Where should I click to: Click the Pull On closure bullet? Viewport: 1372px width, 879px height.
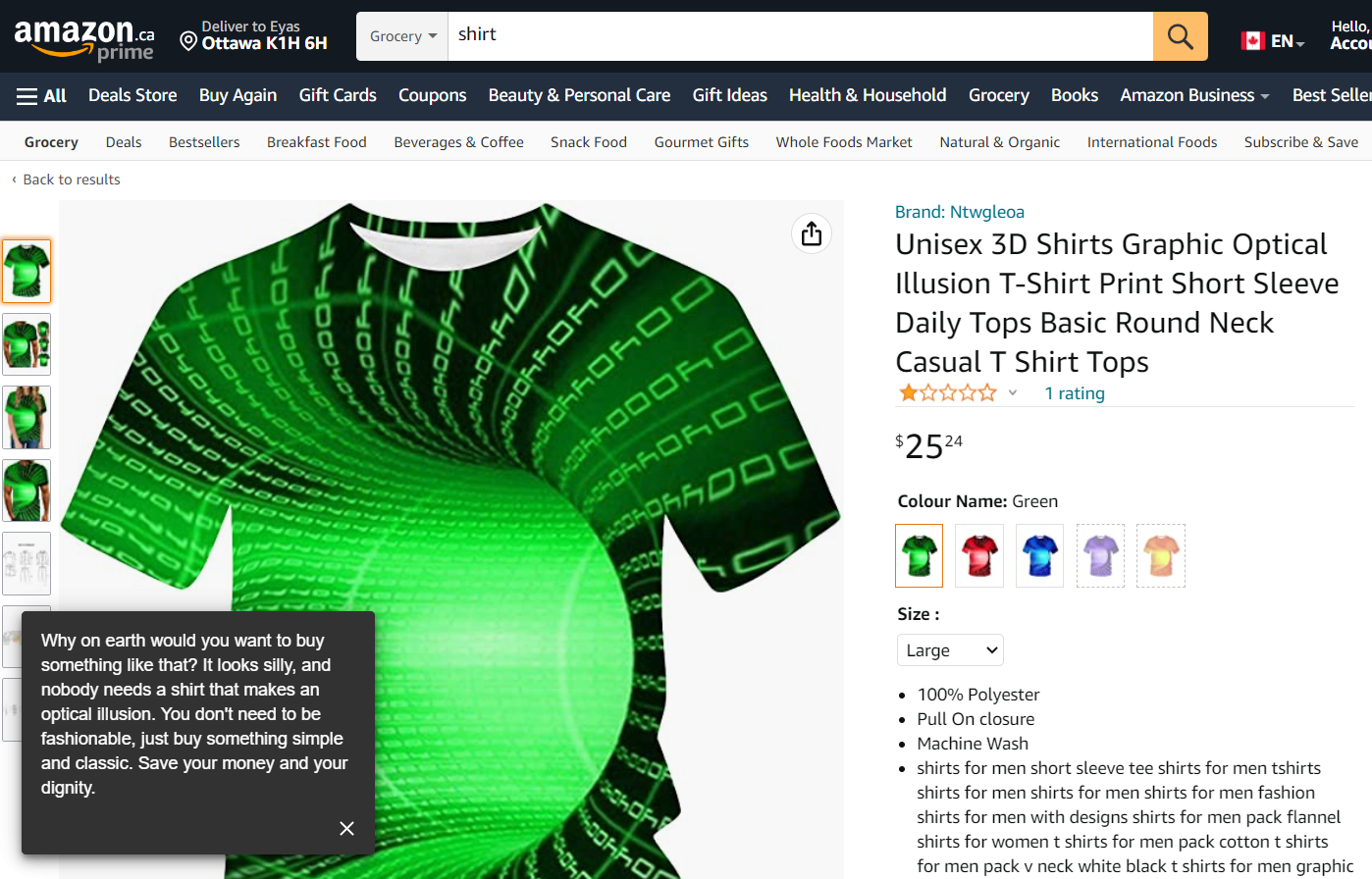coord(976,719)
